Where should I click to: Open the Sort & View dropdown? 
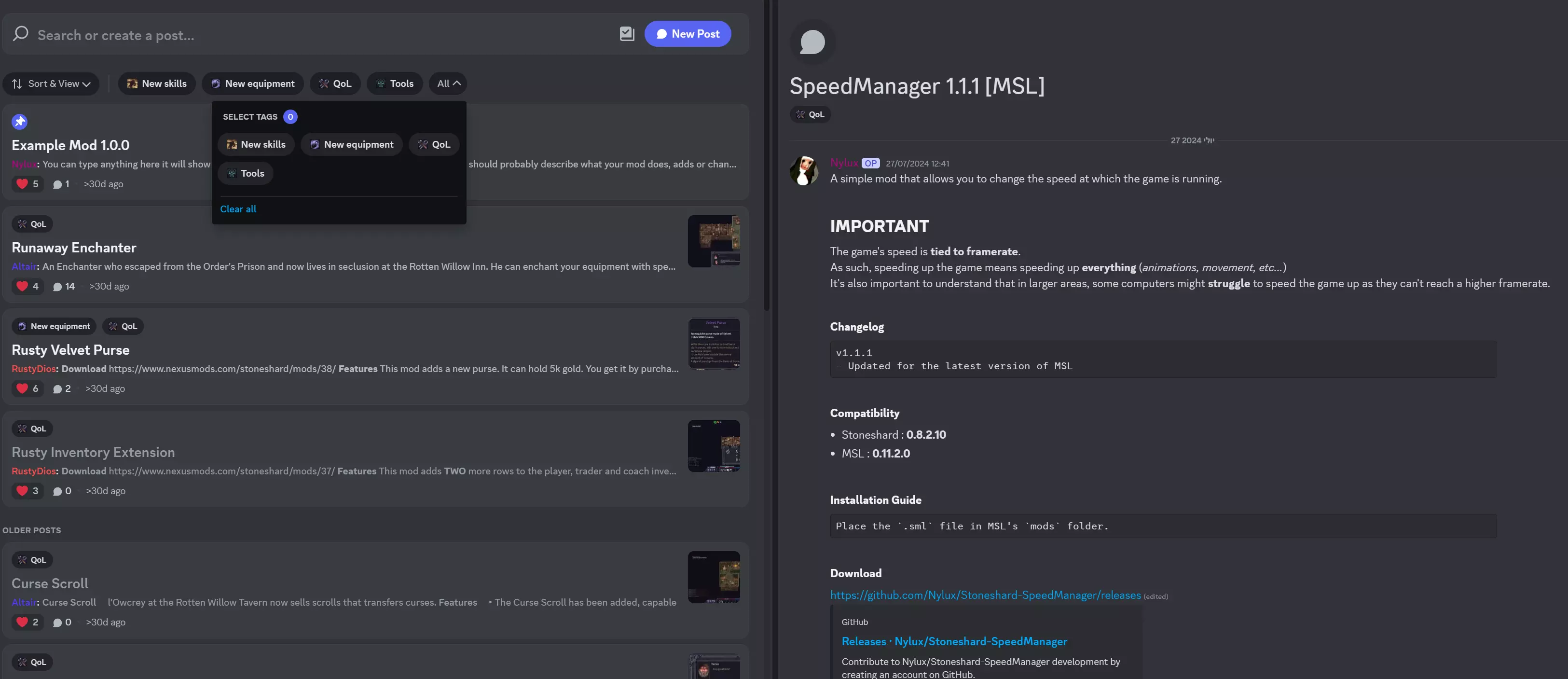pos(51,83)
